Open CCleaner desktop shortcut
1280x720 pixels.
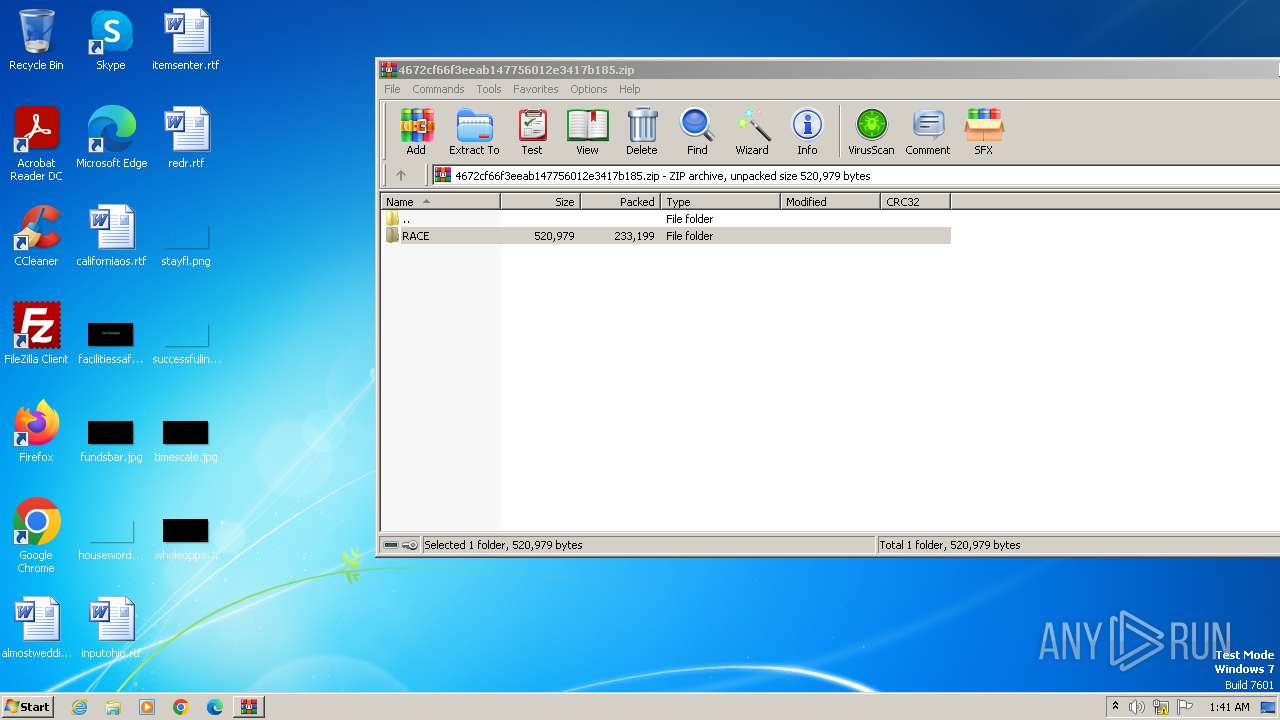coord(36,236)
